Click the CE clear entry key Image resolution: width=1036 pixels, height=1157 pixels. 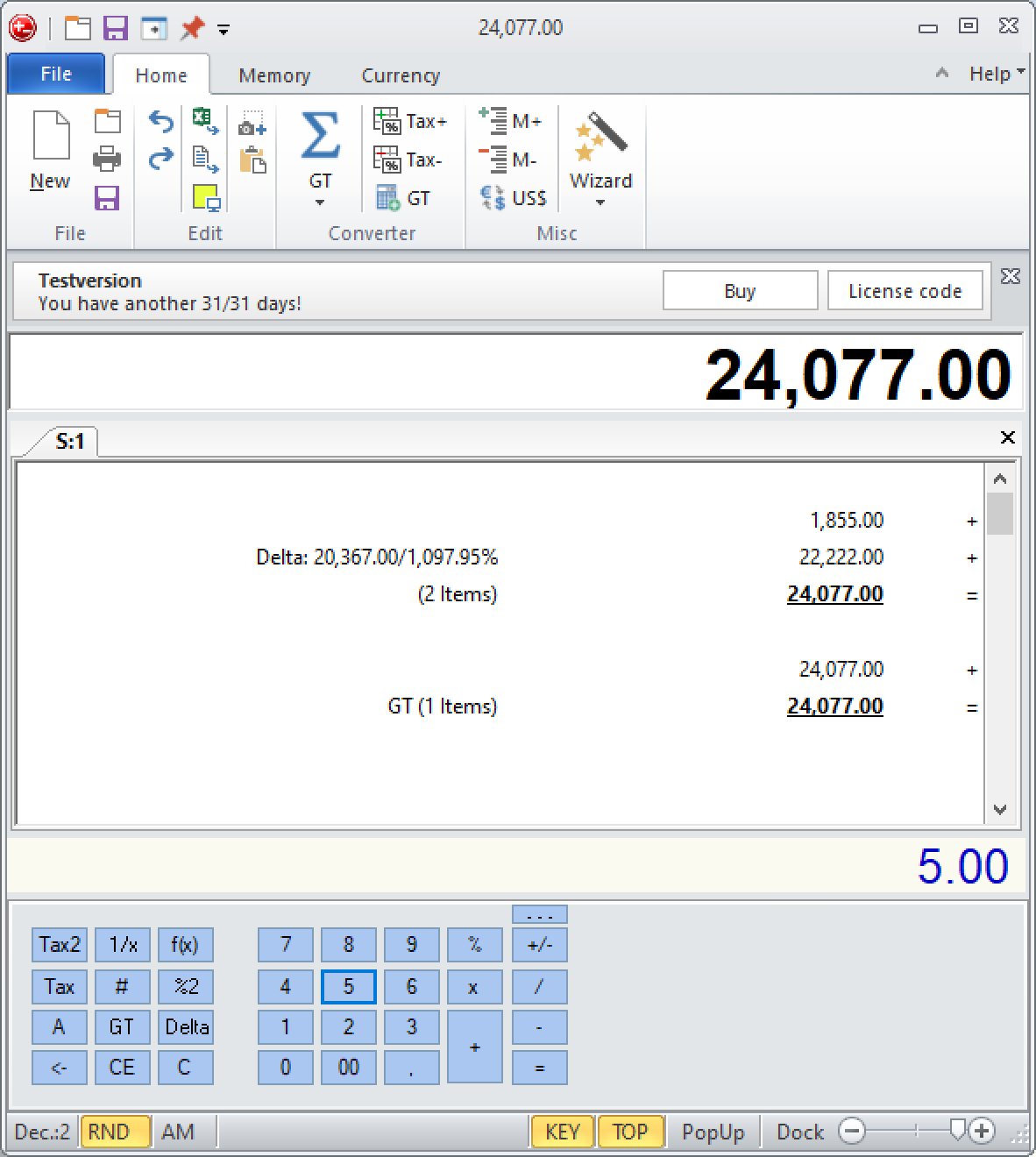click(122, 1068)
